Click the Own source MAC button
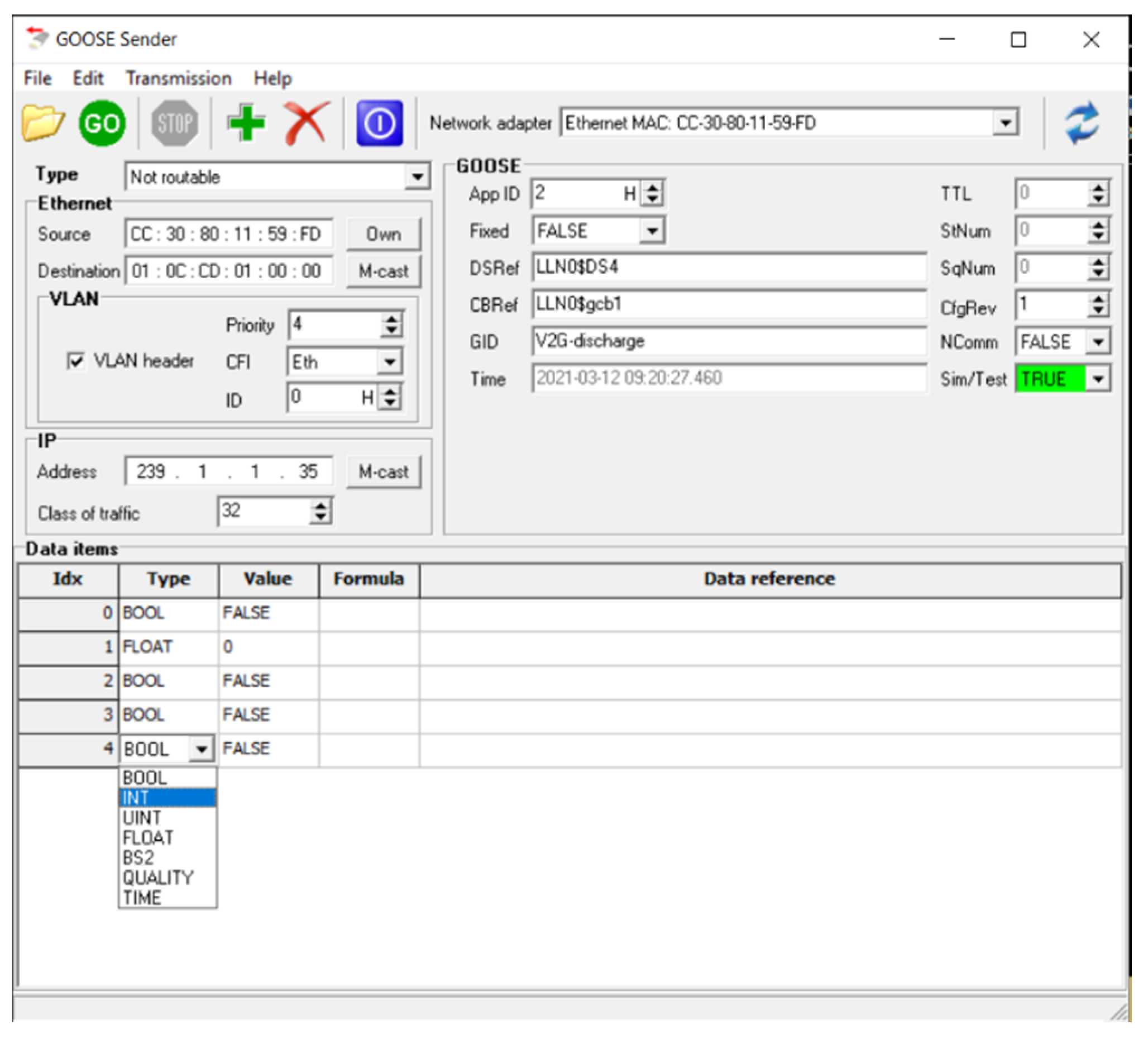The width and height of the screenshot is (1148, 1039). point(383,234)
